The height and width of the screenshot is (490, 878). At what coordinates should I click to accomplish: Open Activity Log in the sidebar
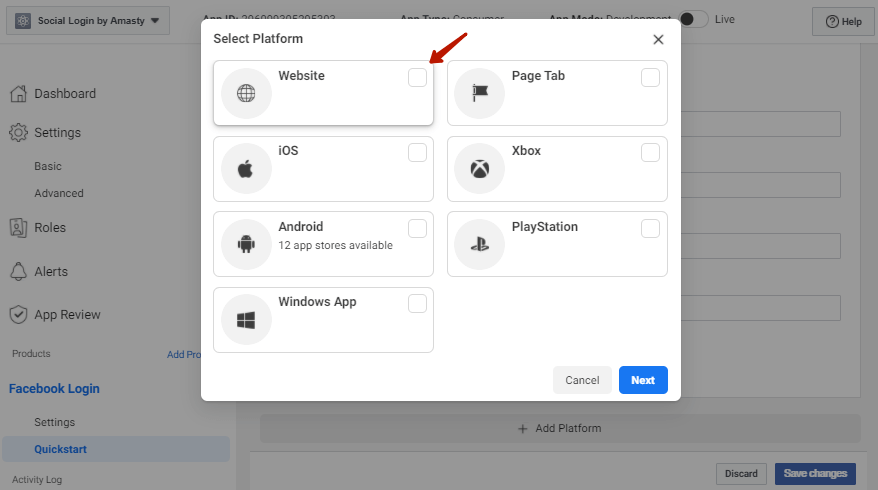pos(37,480)
